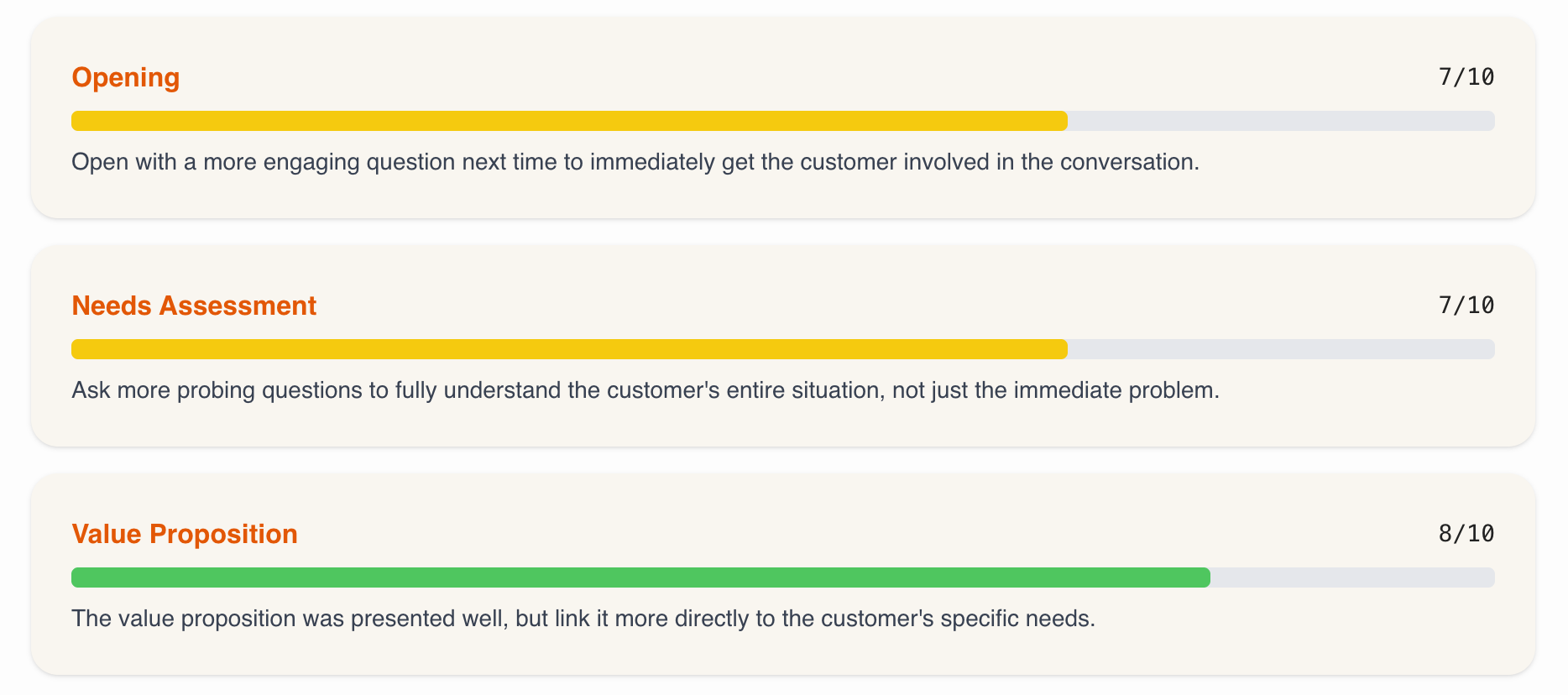Screen dimensions: 1568x695
Task: Click the Value Proposition feedback sentence
Action: point(583,619)
